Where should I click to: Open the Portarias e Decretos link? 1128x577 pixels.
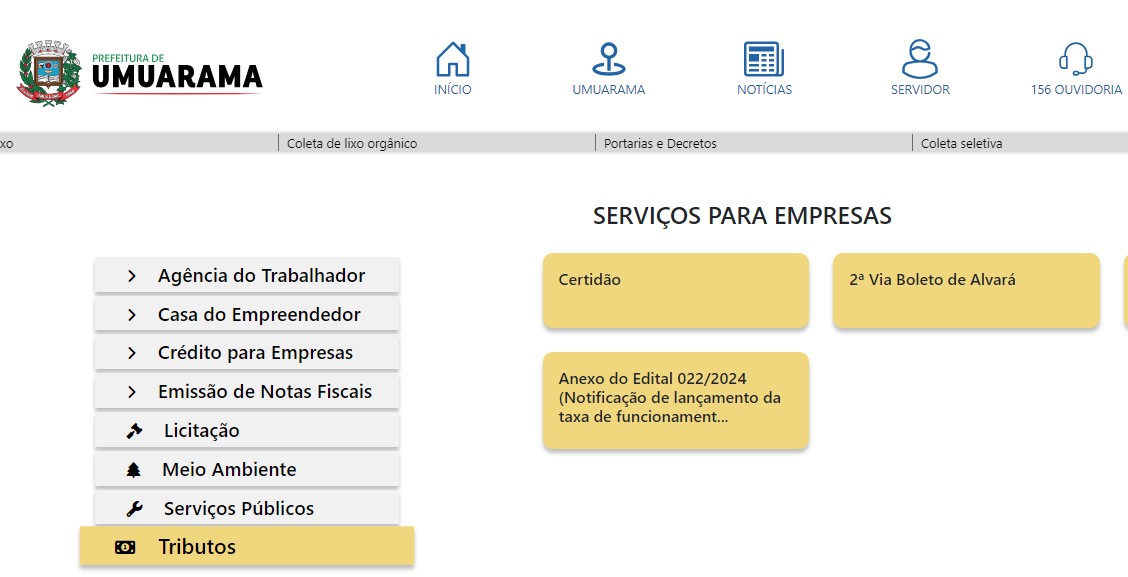[659, 143]
